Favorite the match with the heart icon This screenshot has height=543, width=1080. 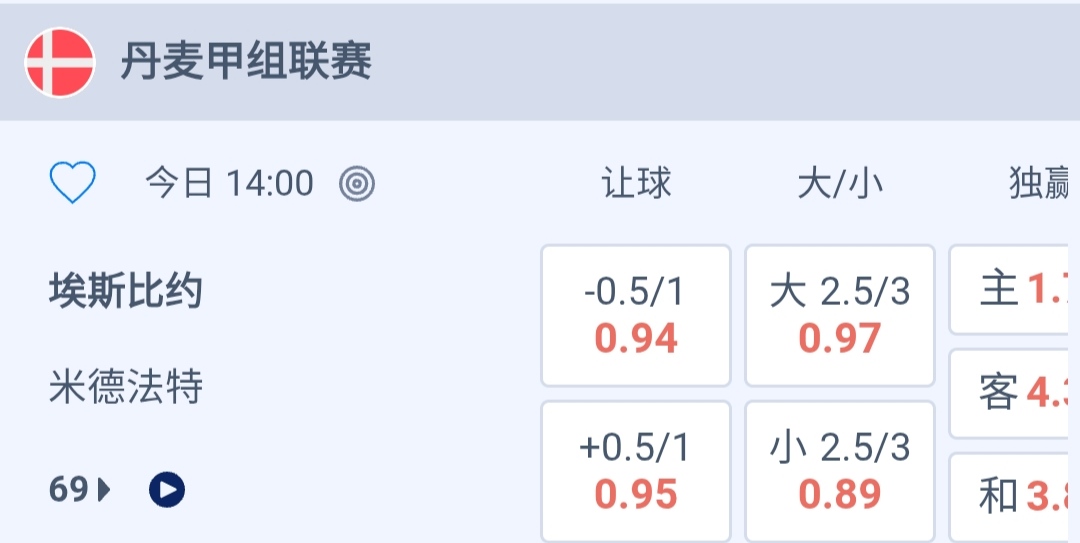(72, 183)
